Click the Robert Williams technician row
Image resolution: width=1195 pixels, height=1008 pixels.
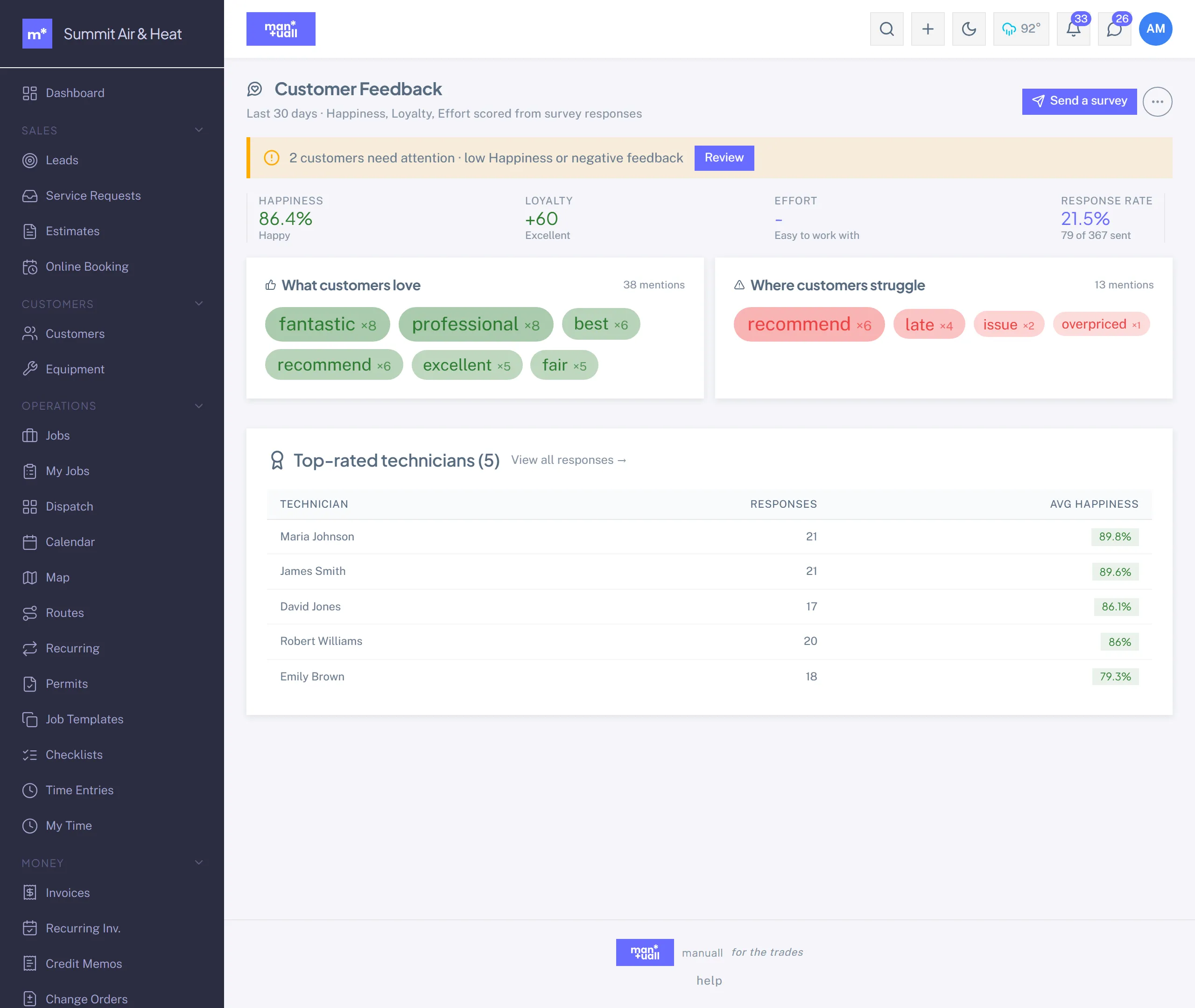pyautogui.click(x=709, y=642)
